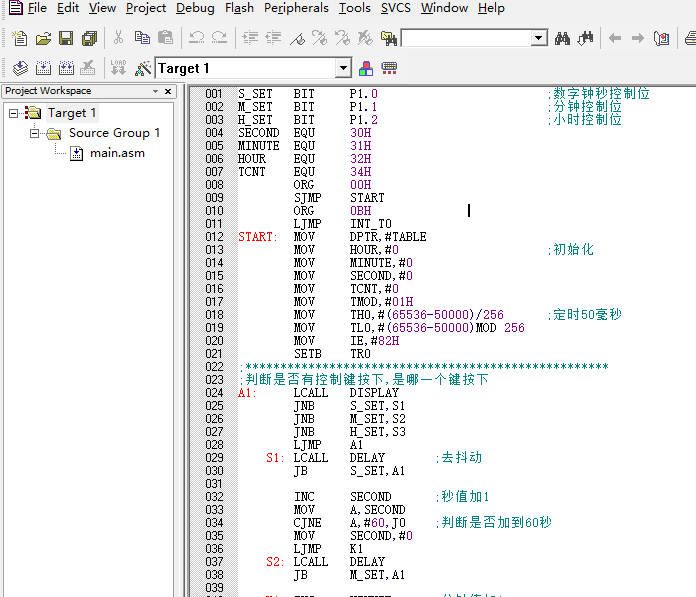
Task: Click the Find in Files icon
Action: coord(389,39)
